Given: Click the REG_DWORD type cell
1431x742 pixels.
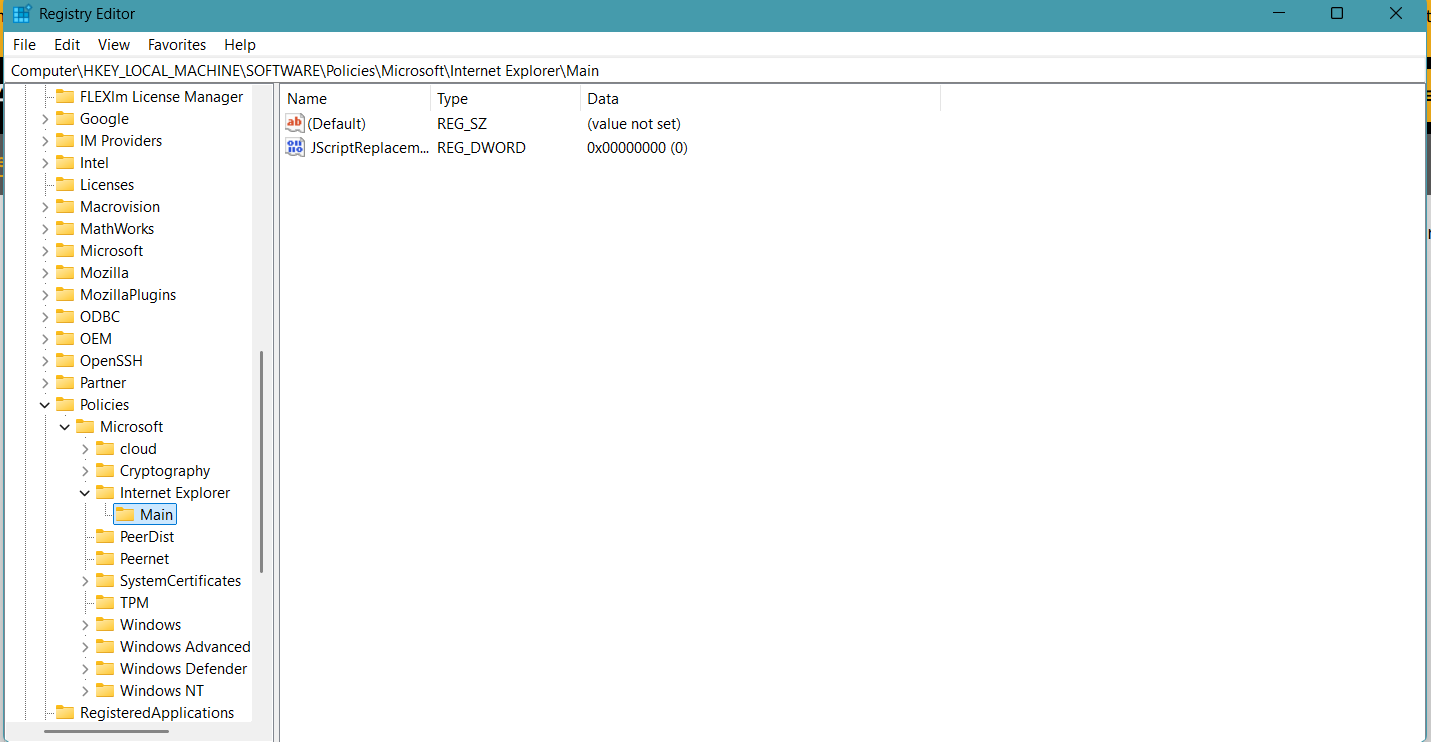Looking at the screenshot, I should coord(481,147).
